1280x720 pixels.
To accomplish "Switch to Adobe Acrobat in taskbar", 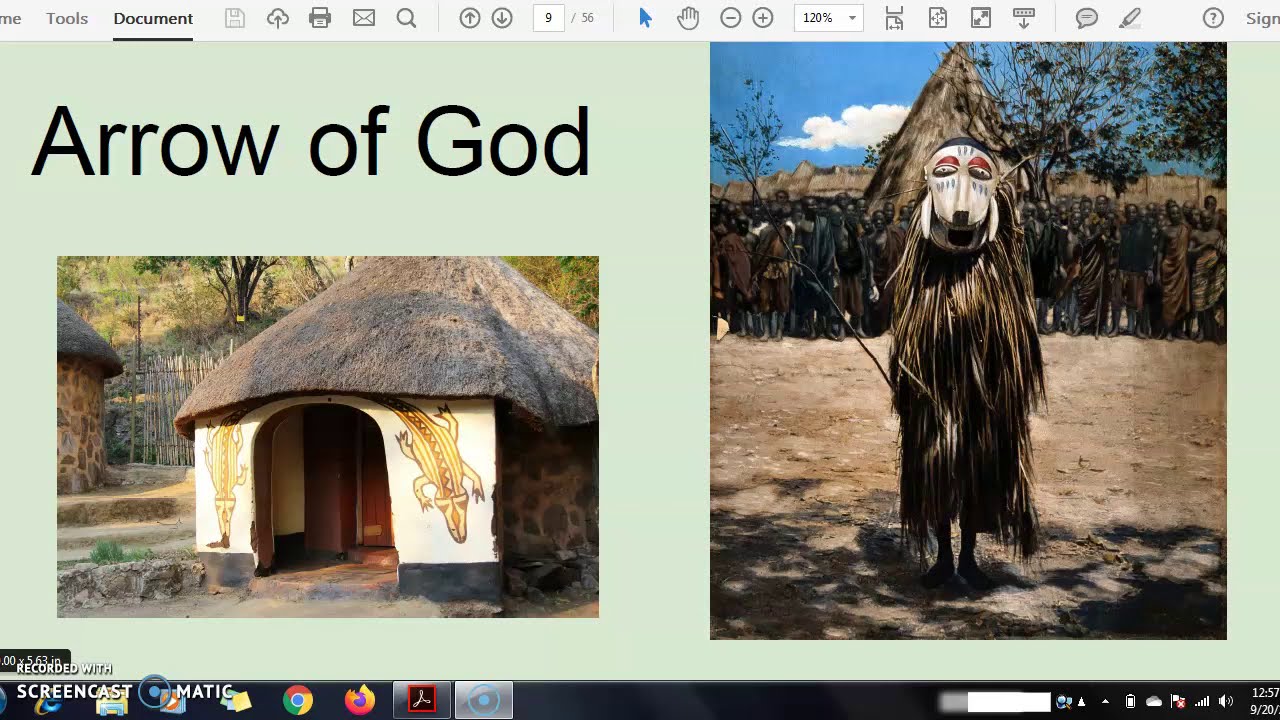I will pos(421,701).
